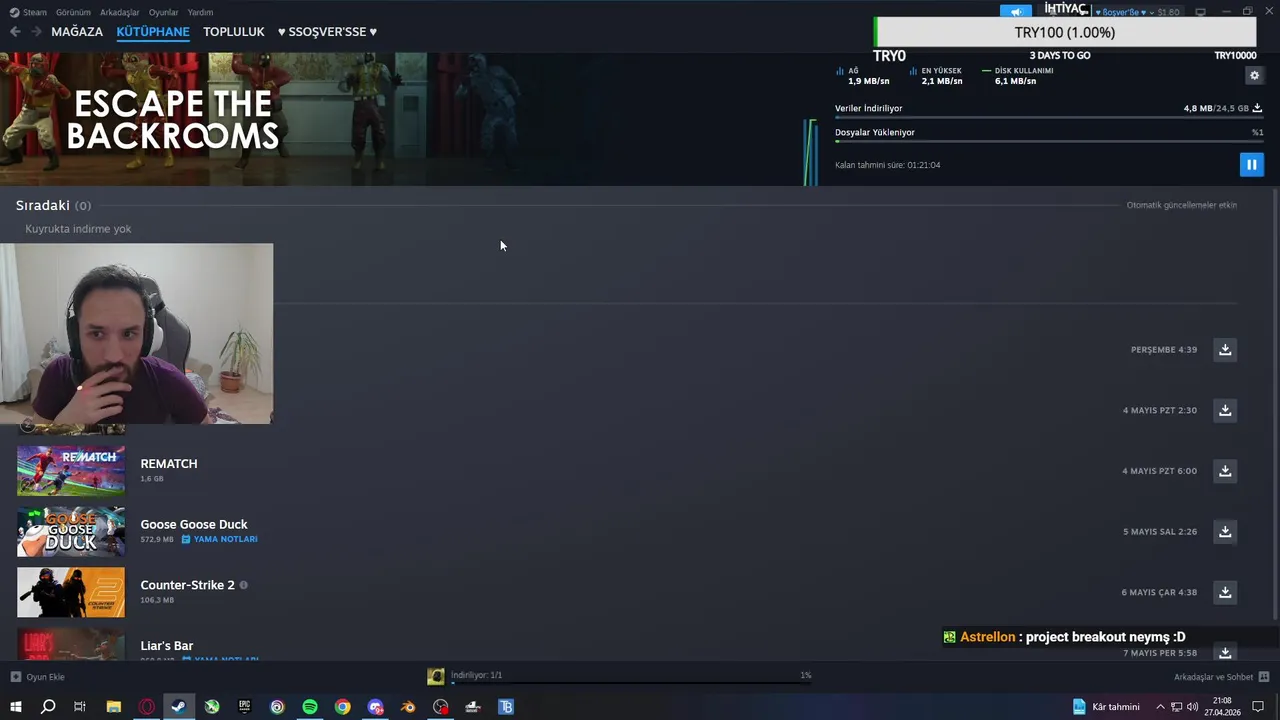Select the Counter-Strike 2 title
This screenshot has width=1280, height=720.
[187, 585]
